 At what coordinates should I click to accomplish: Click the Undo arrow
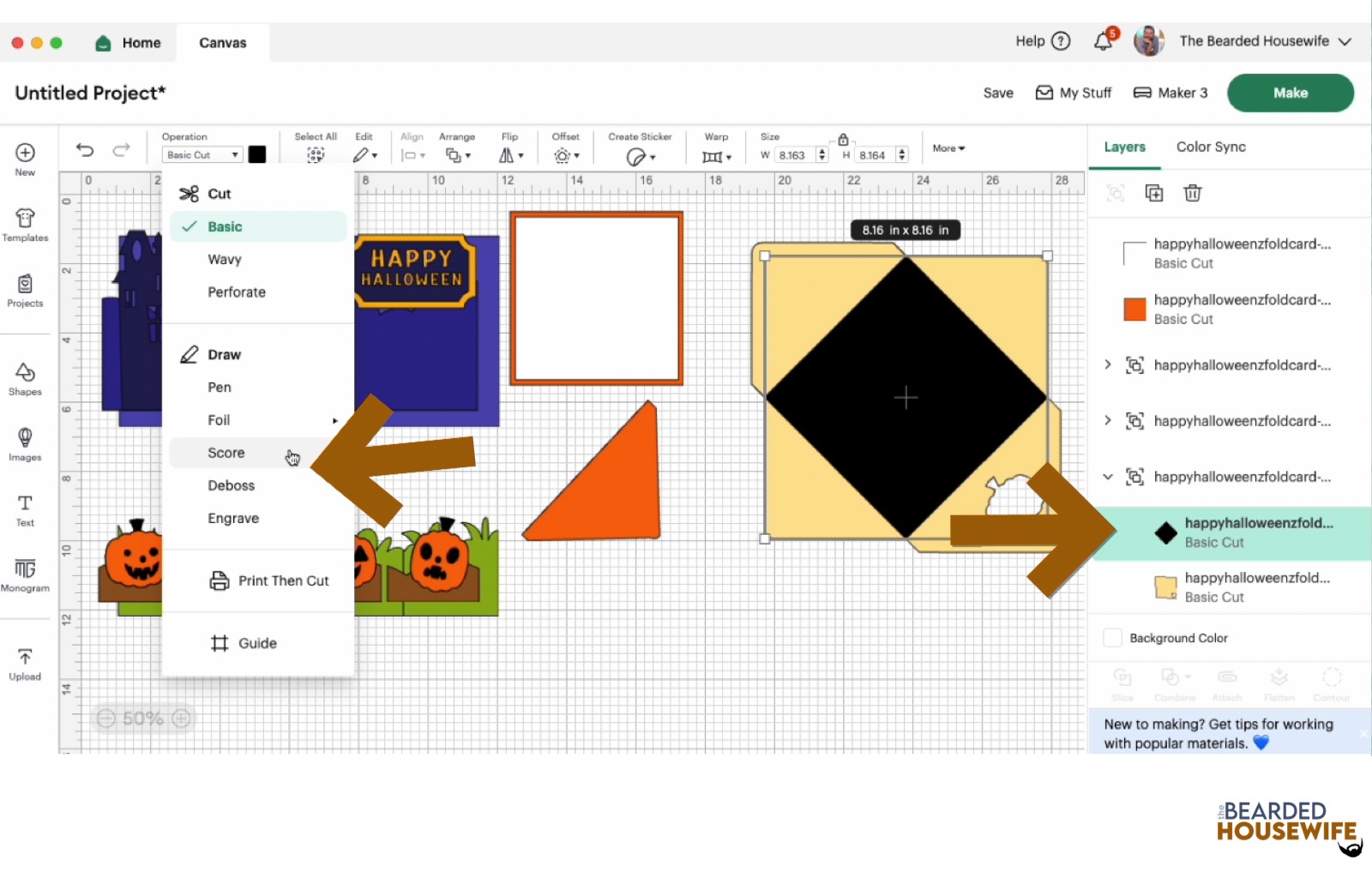(85, 151)
